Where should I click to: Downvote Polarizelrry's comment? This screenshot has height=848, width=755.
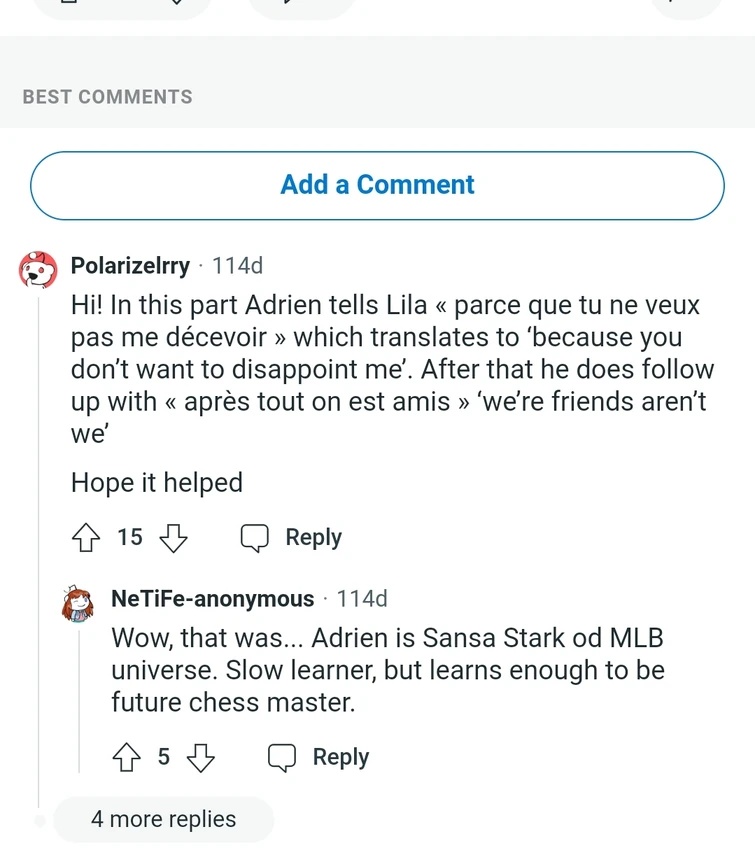coord(174,538)
